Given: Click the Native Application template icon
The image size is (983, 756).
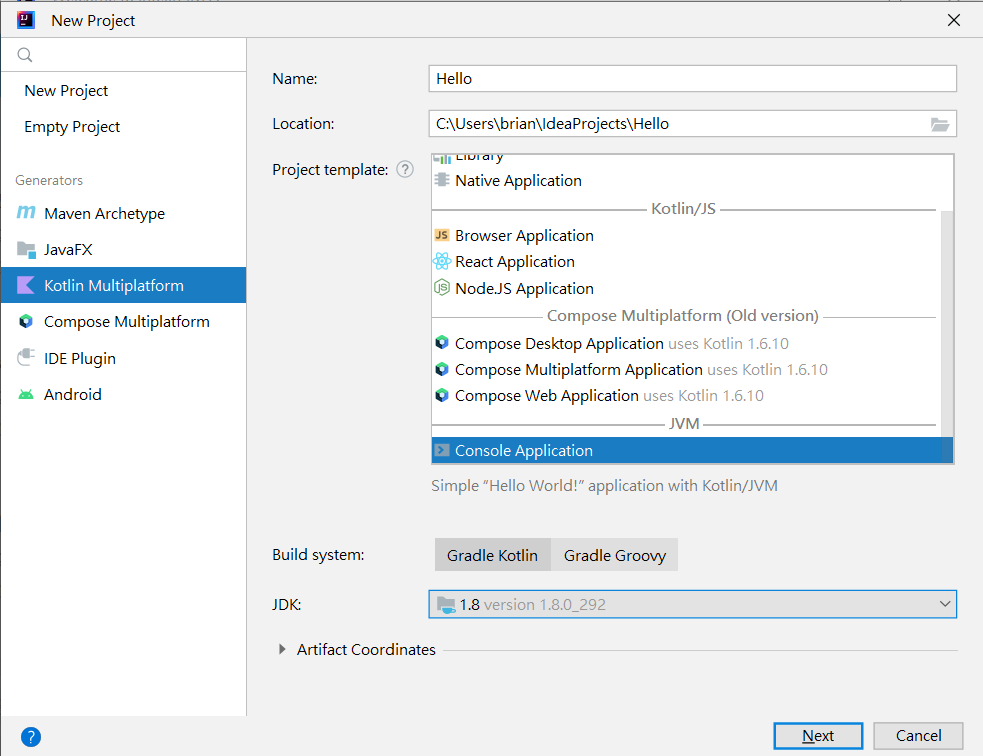Looking at the screenshot, I should point(442,181).
